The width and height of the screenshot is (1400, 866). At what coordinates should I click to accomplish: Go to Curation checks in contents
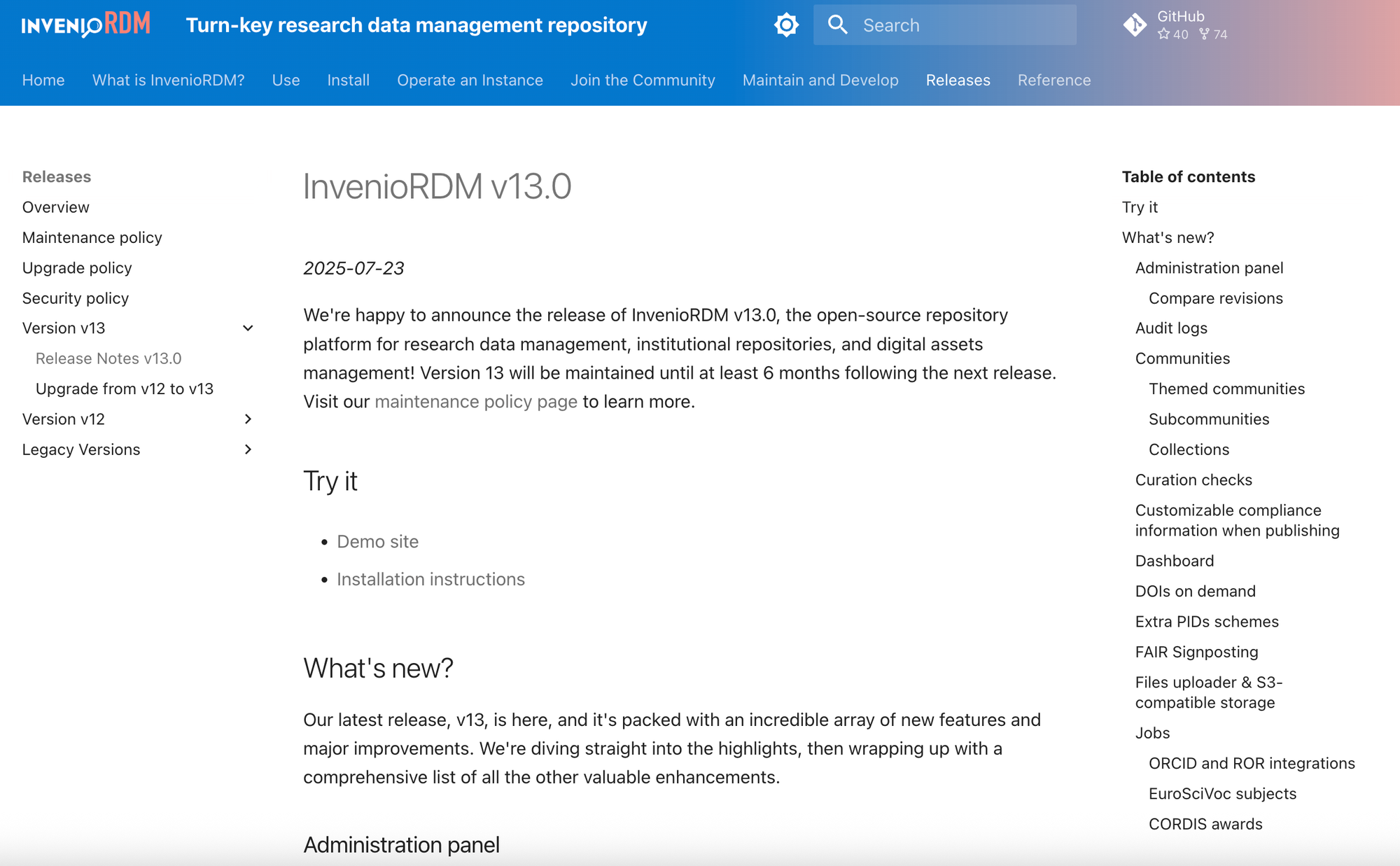point(1193,480)
